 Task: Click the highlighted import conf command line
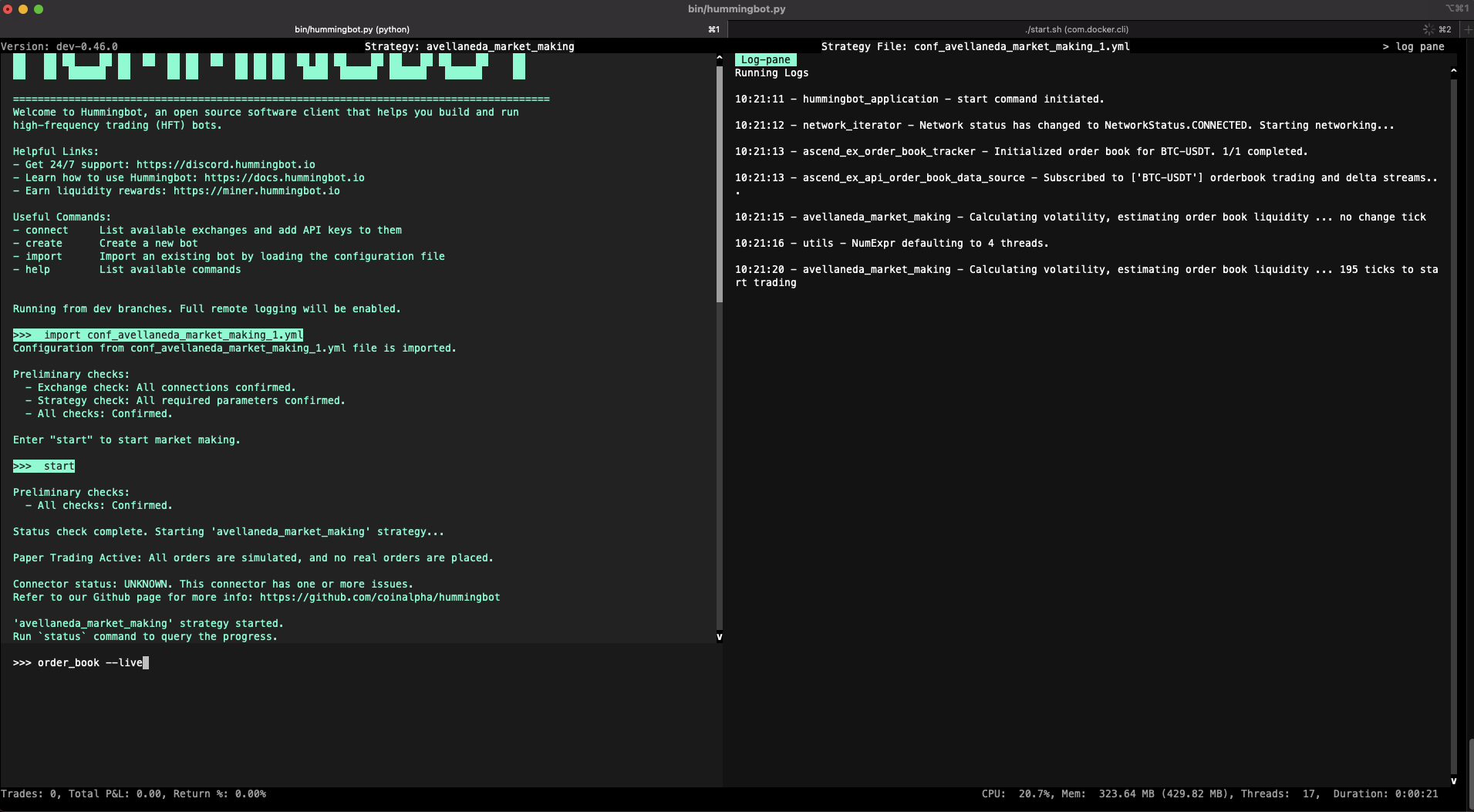(x=158, y=335)
